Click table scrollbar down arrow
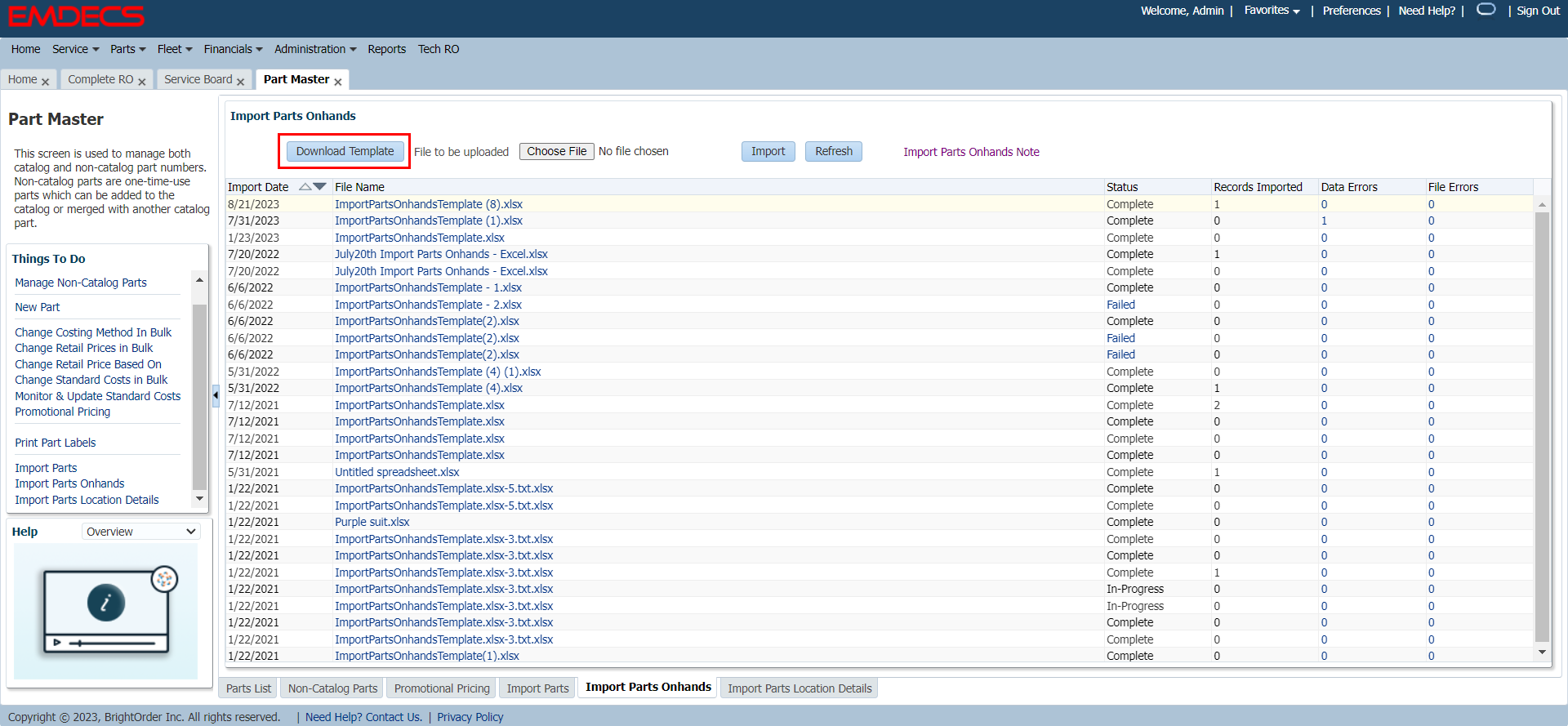The width and height of the screenshot is (1568, 726). point(1542,652)
